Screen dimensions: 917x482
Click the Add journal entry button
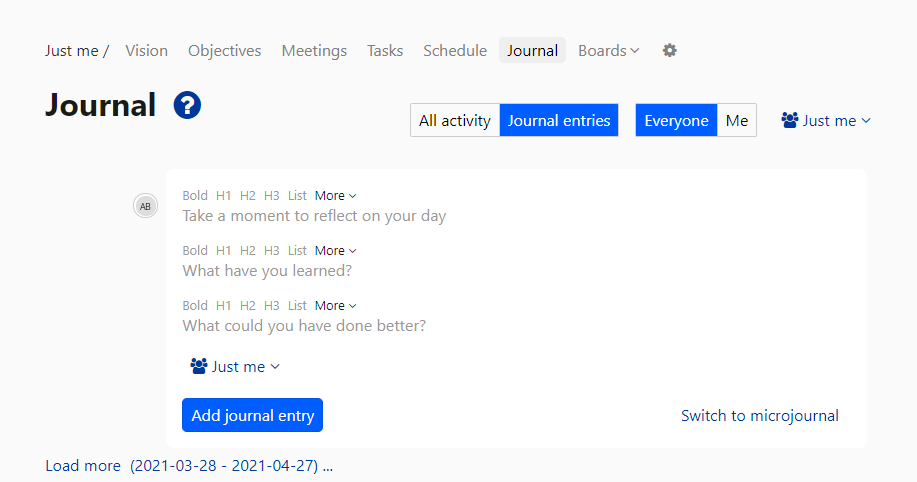[252, 415]
